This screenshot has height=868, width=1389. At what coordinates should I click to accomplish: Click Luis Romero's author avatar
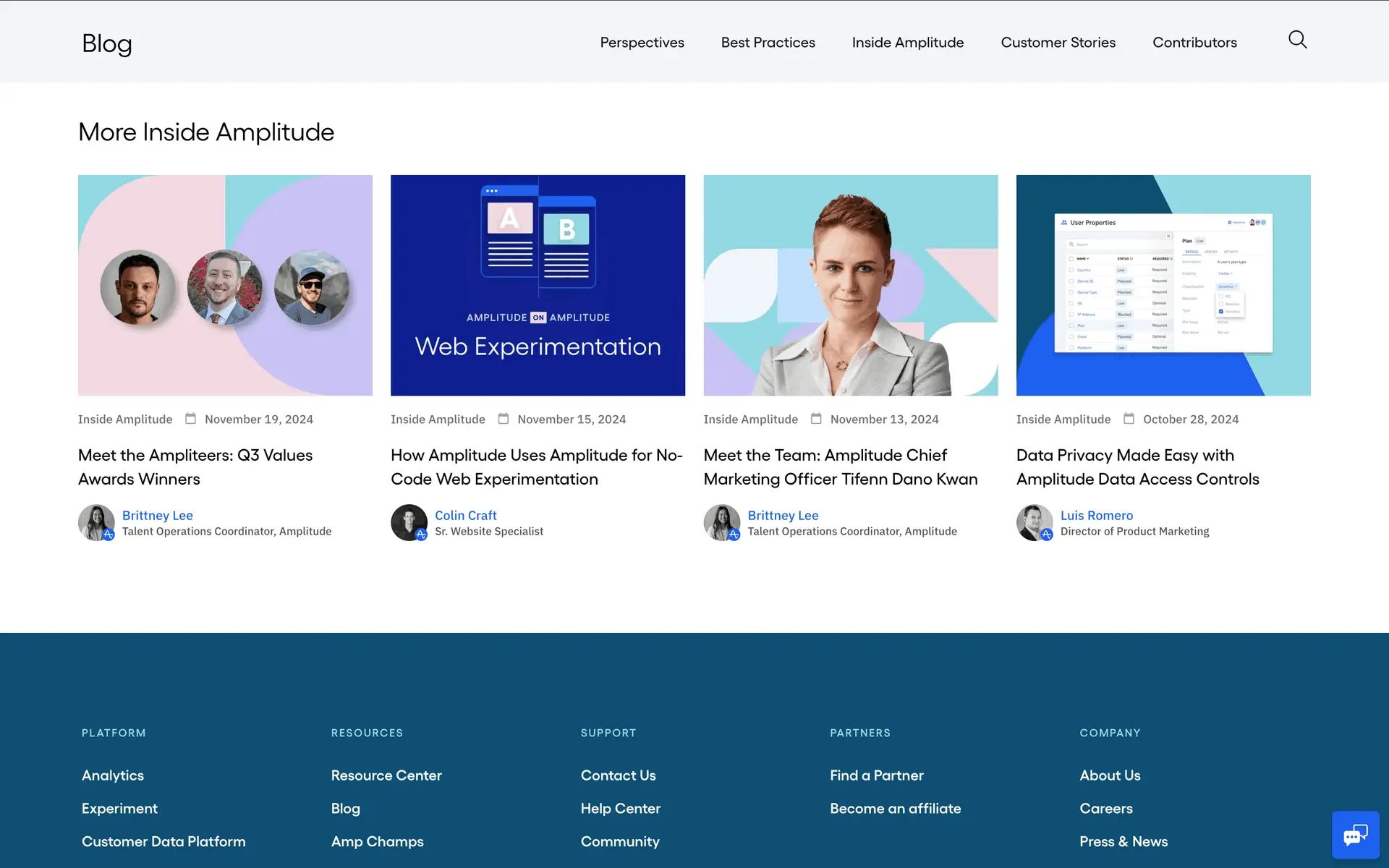(1034, 522)
